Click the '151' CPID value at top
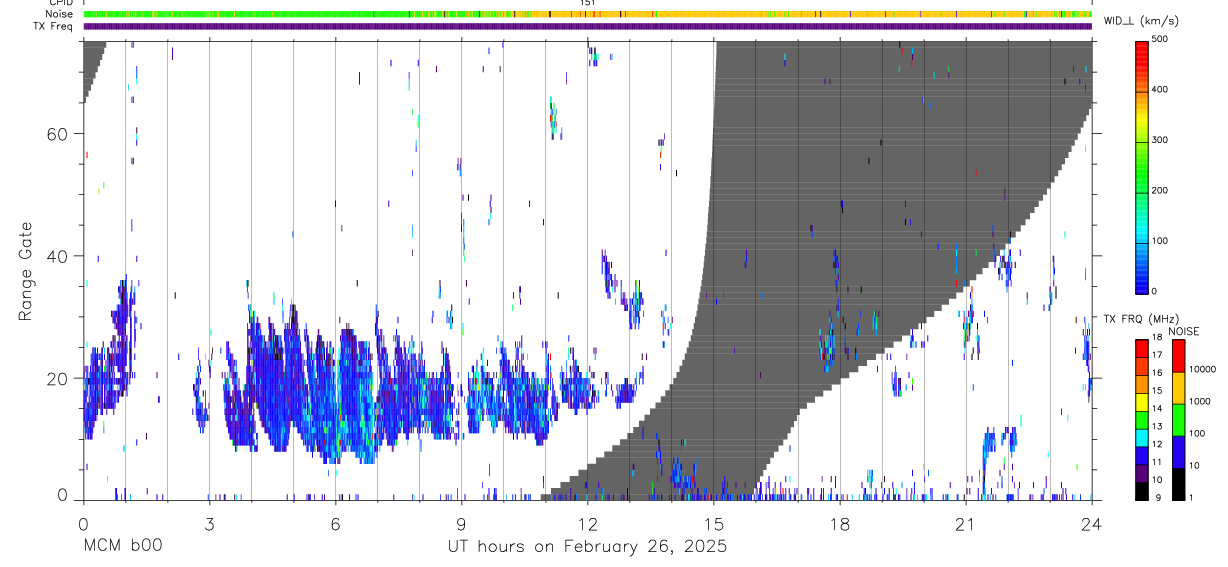 588,3
